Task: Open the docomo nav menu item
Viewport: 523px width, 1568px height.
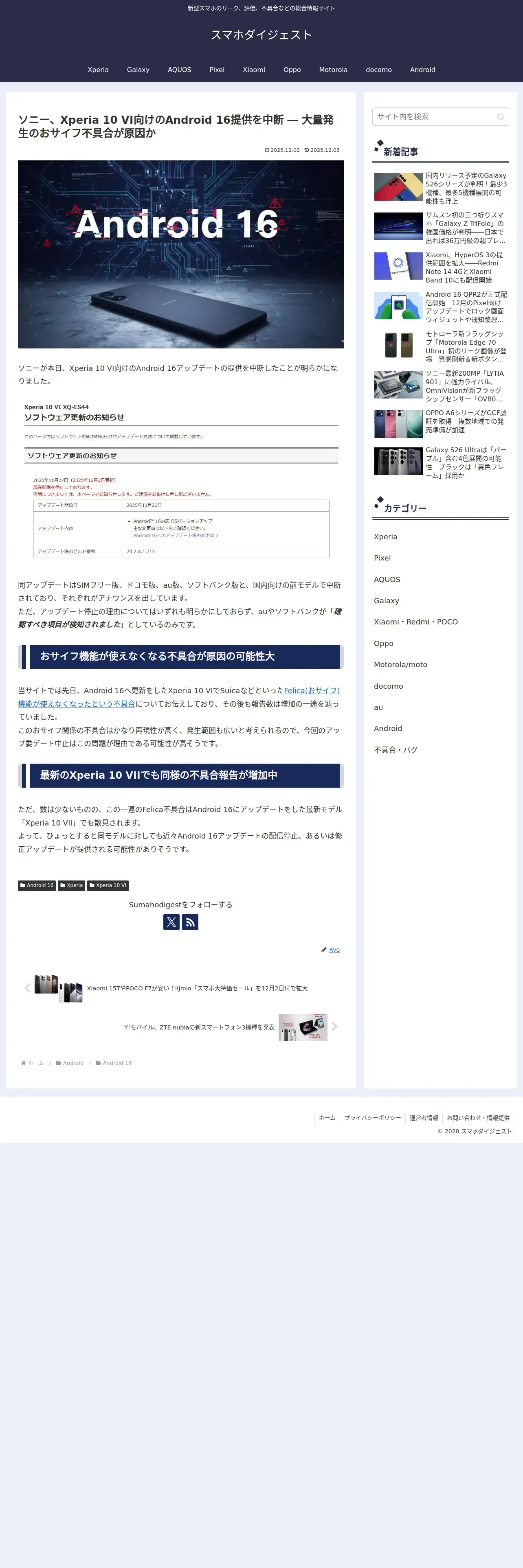Action: point(379,70)
